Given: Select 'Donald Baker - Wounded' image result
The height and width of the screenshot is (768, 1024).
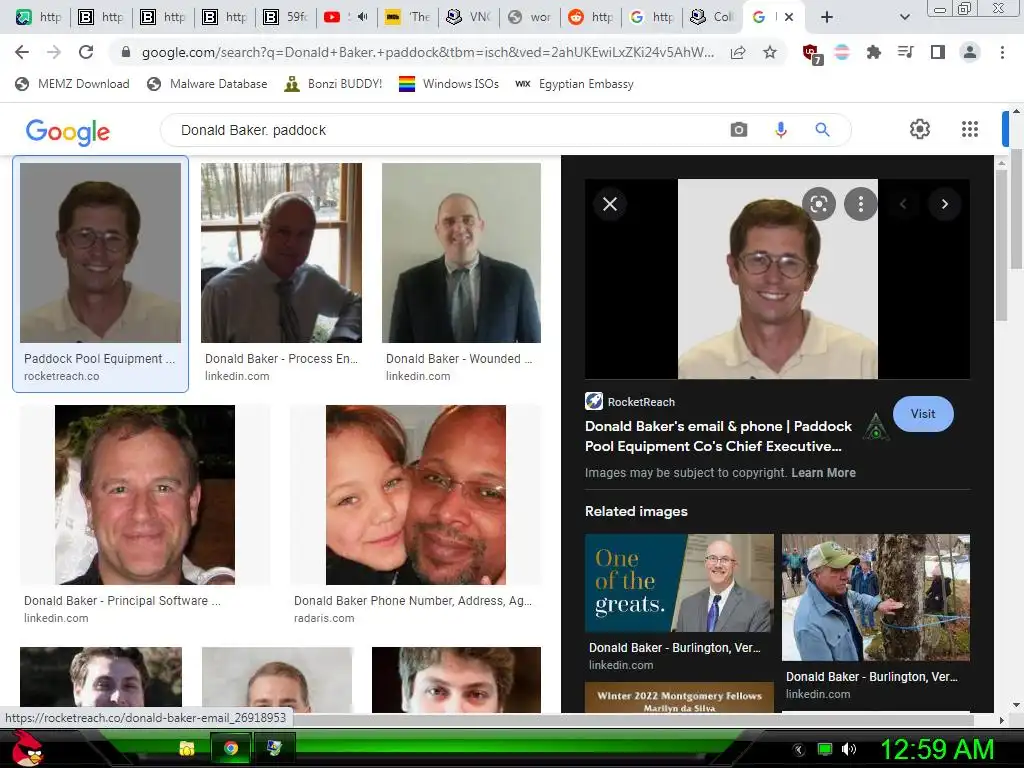Looking at the screenshot, I should coord(461,253).
